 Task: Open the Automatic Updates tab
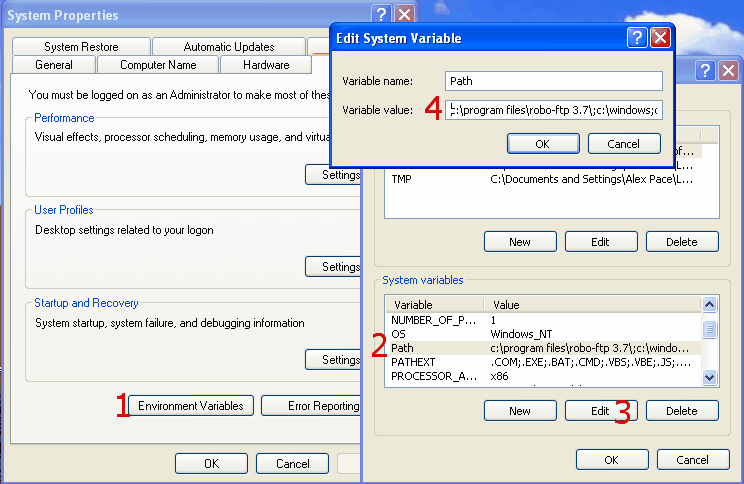click(x=227, y=47)
